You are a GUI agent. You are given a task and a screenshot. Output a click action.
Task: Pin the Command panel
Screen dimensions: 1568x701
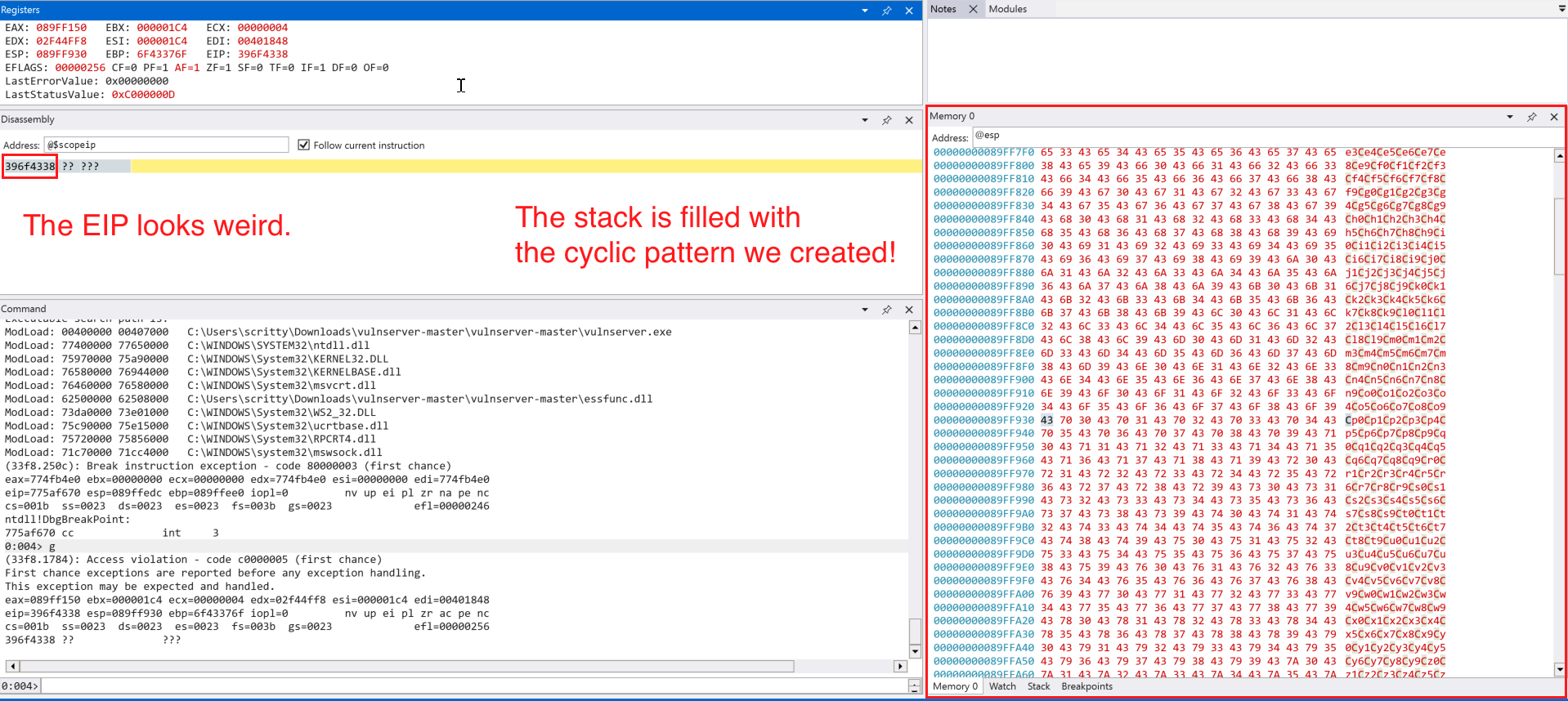point(887,310)
